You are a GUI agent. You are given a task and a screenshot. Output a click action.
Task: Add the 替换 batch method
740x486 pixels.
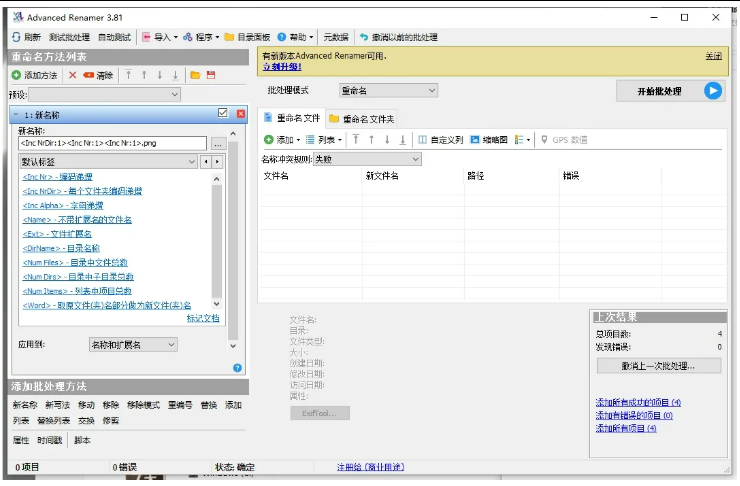click(209, 405)
